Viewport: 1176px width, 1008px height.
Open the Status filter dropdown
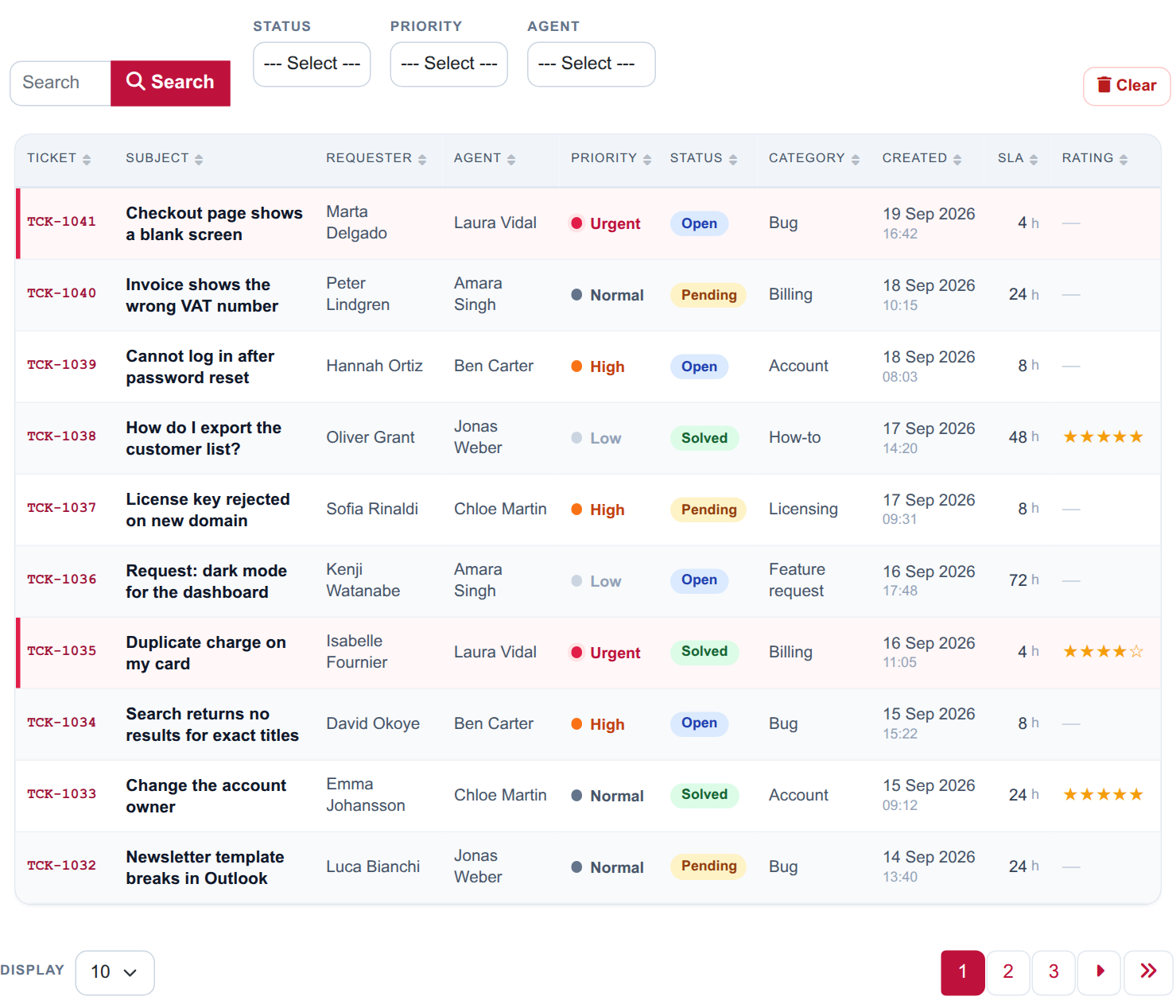click(312, 64)
